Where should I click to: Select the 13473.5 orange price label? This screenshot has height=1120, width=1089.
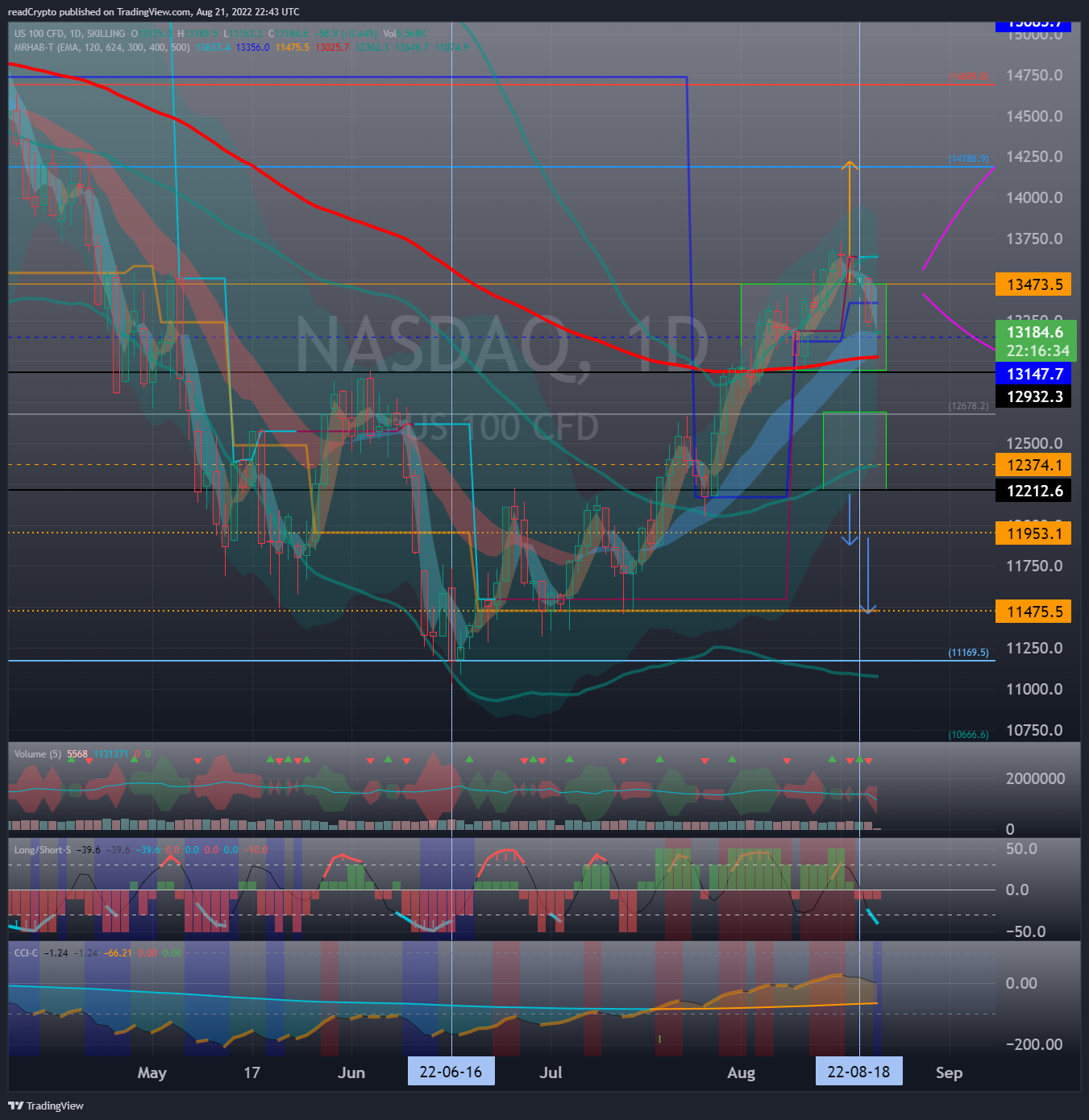(x=1033, y=284)
